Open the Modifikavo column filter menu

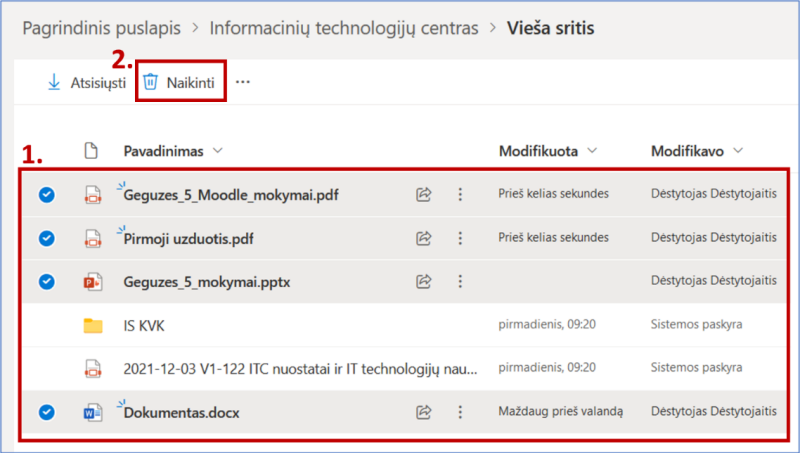click(738, 151)
